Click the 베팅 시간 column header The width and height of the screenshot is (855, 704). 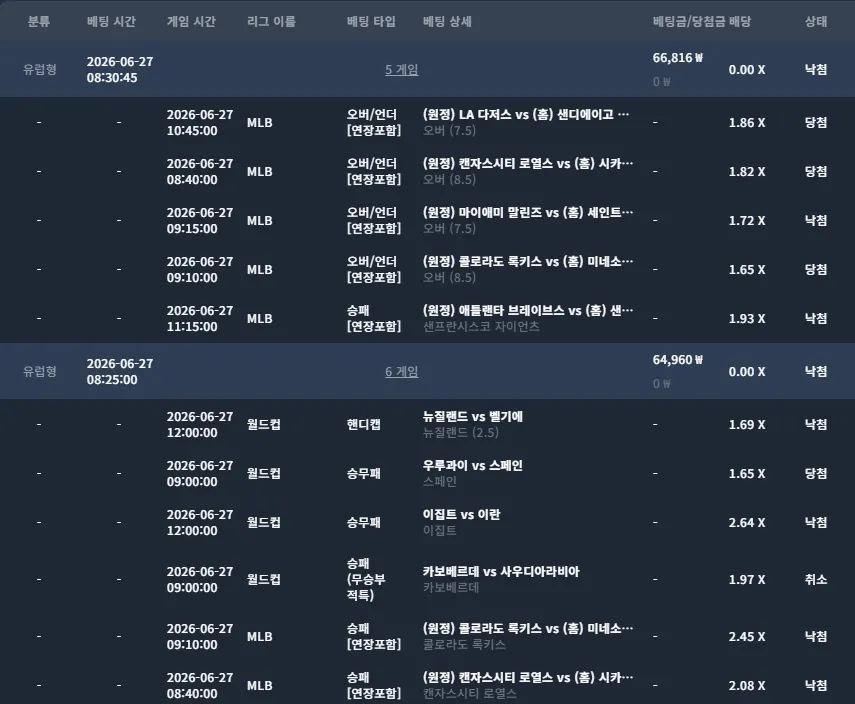(111, 21)
